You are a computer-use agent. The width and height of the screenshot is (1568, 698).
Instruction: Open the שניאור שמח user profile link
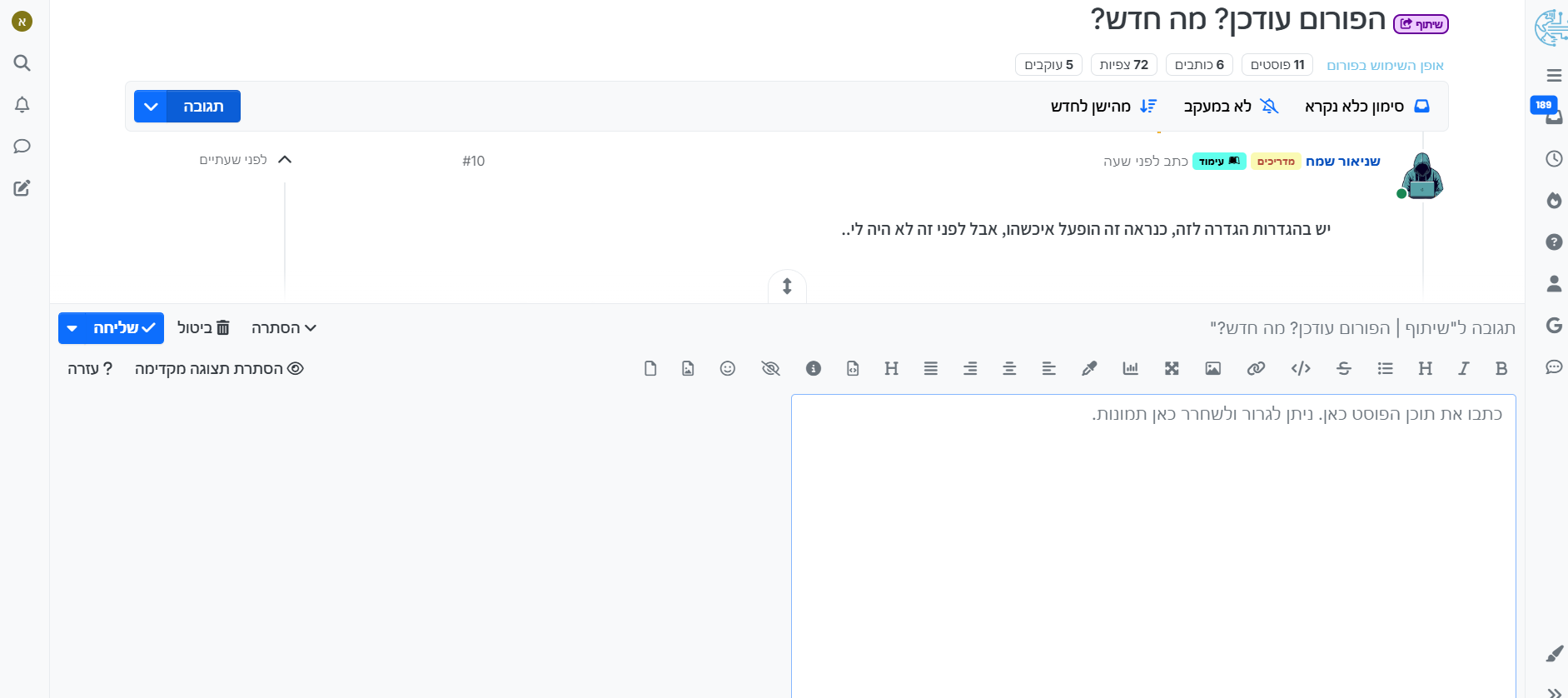[1343, 161]
